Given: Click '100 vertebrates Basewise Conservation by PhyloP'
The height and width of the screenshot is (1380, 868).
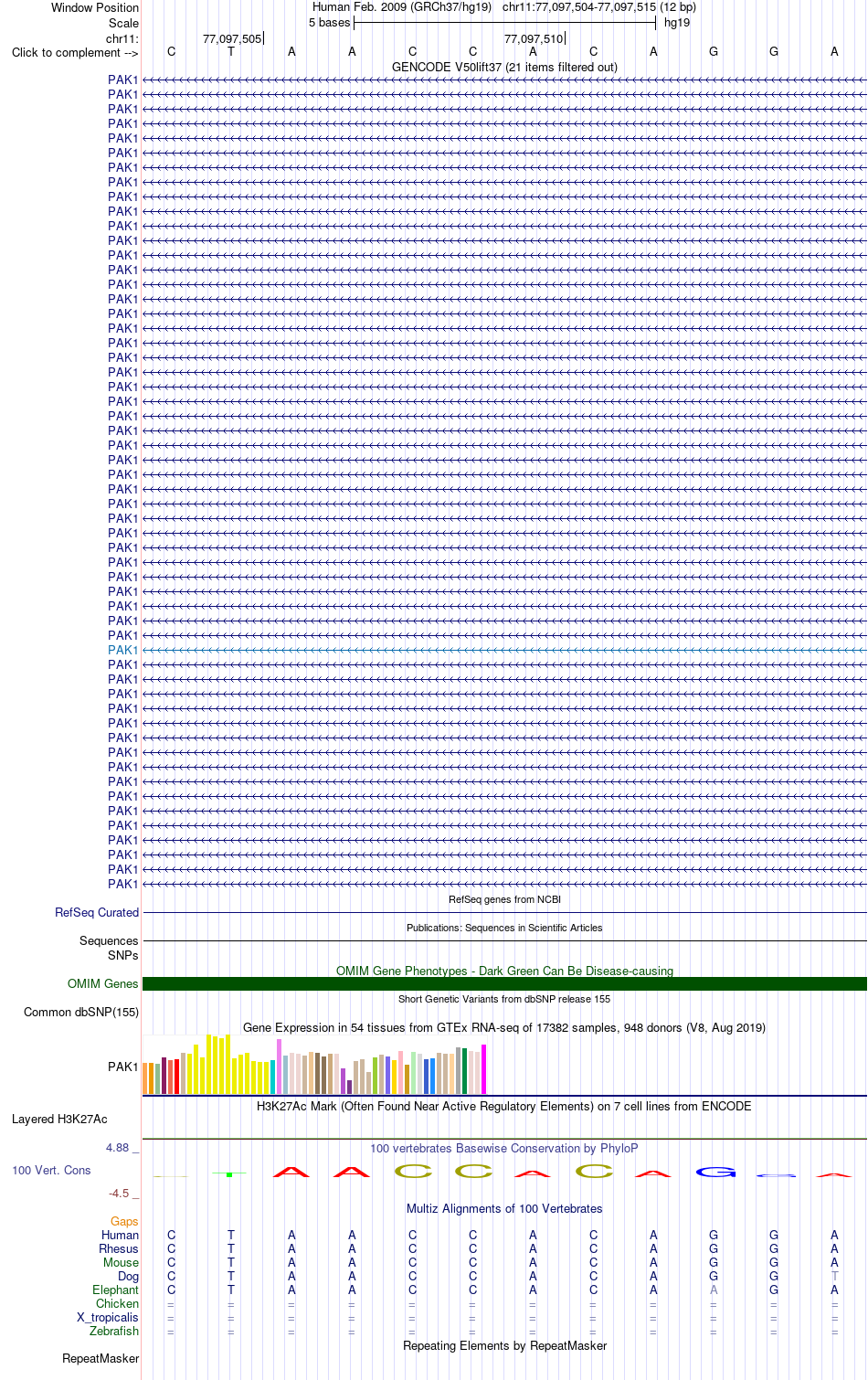Looking at the screenshot, I should point(504,1148).
